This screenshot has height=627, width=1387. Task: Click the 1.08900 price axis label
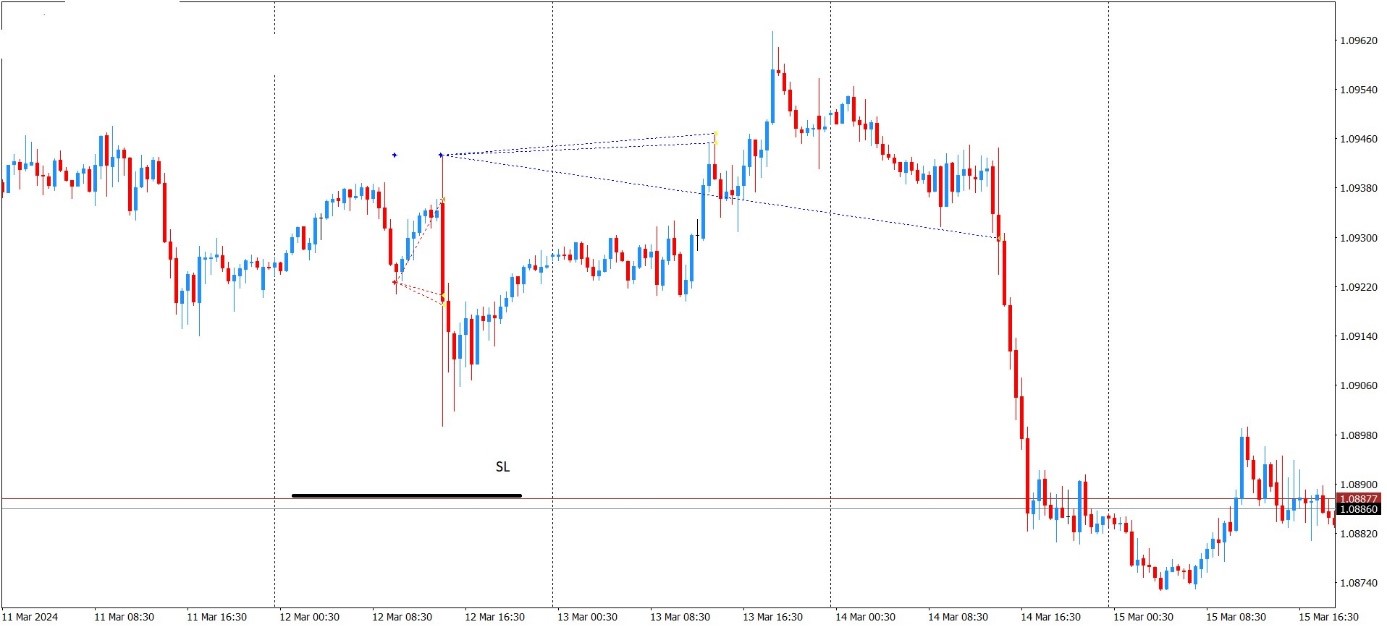tap(1361, 484)
